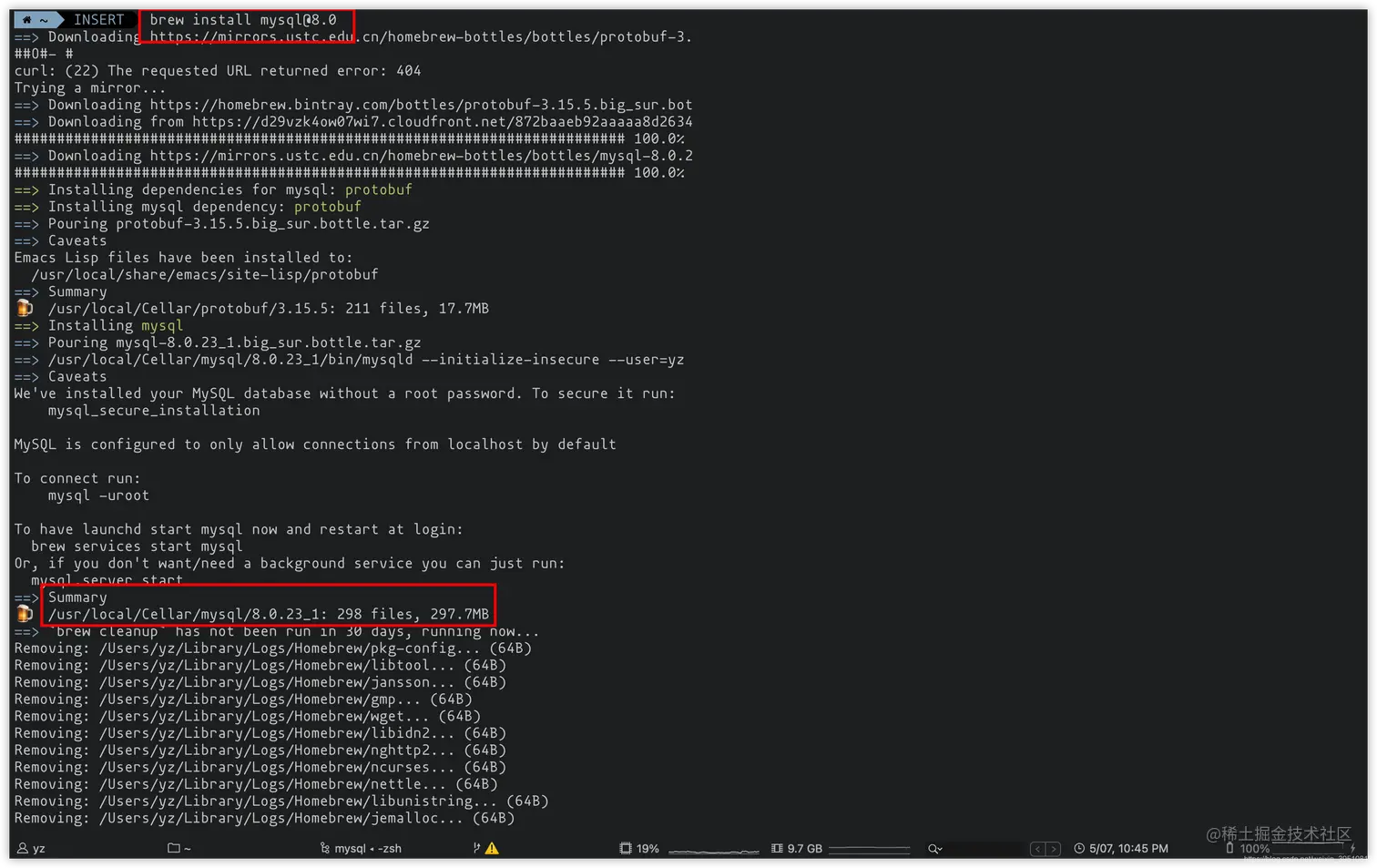Click 'Installing dependencies for mysql: protobuf' line

(x=213, y=189)
